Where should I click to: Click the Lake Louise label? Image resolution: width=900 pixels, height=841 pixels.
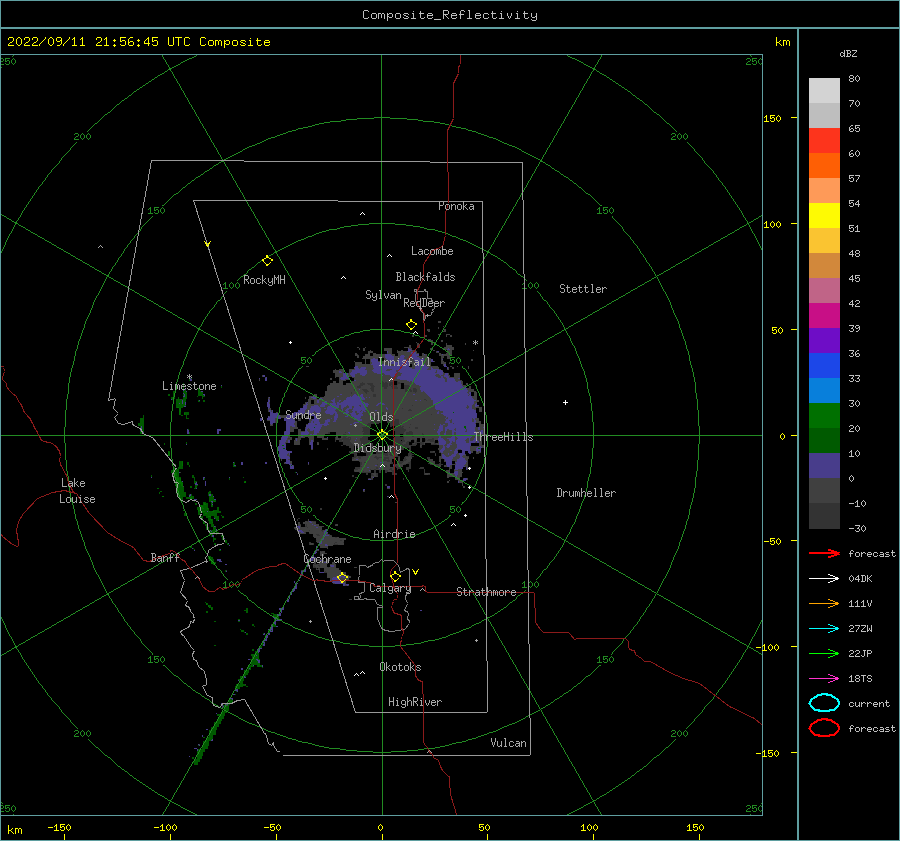[77, 491]
